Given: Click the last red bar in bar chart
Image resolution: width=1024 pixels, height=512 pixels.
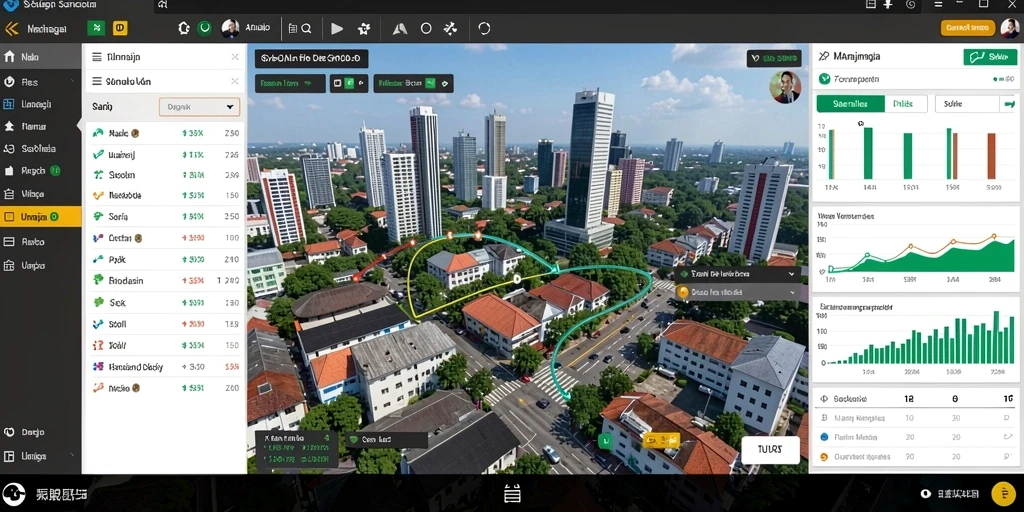Looking at the screenshot, I should pos(991,156).
